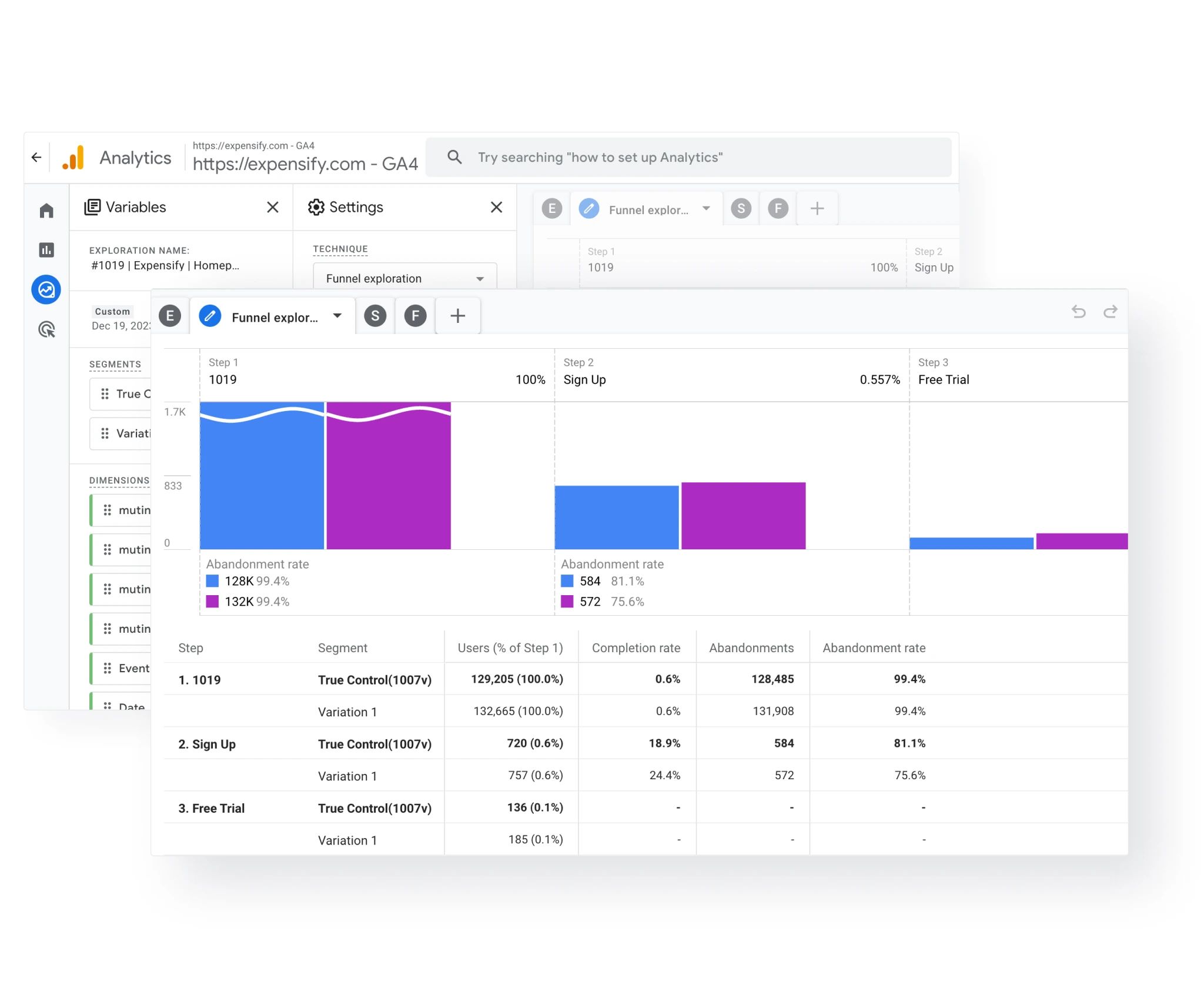
Task: Click the search magnifier icon
Action: click(x=454, y=157)
